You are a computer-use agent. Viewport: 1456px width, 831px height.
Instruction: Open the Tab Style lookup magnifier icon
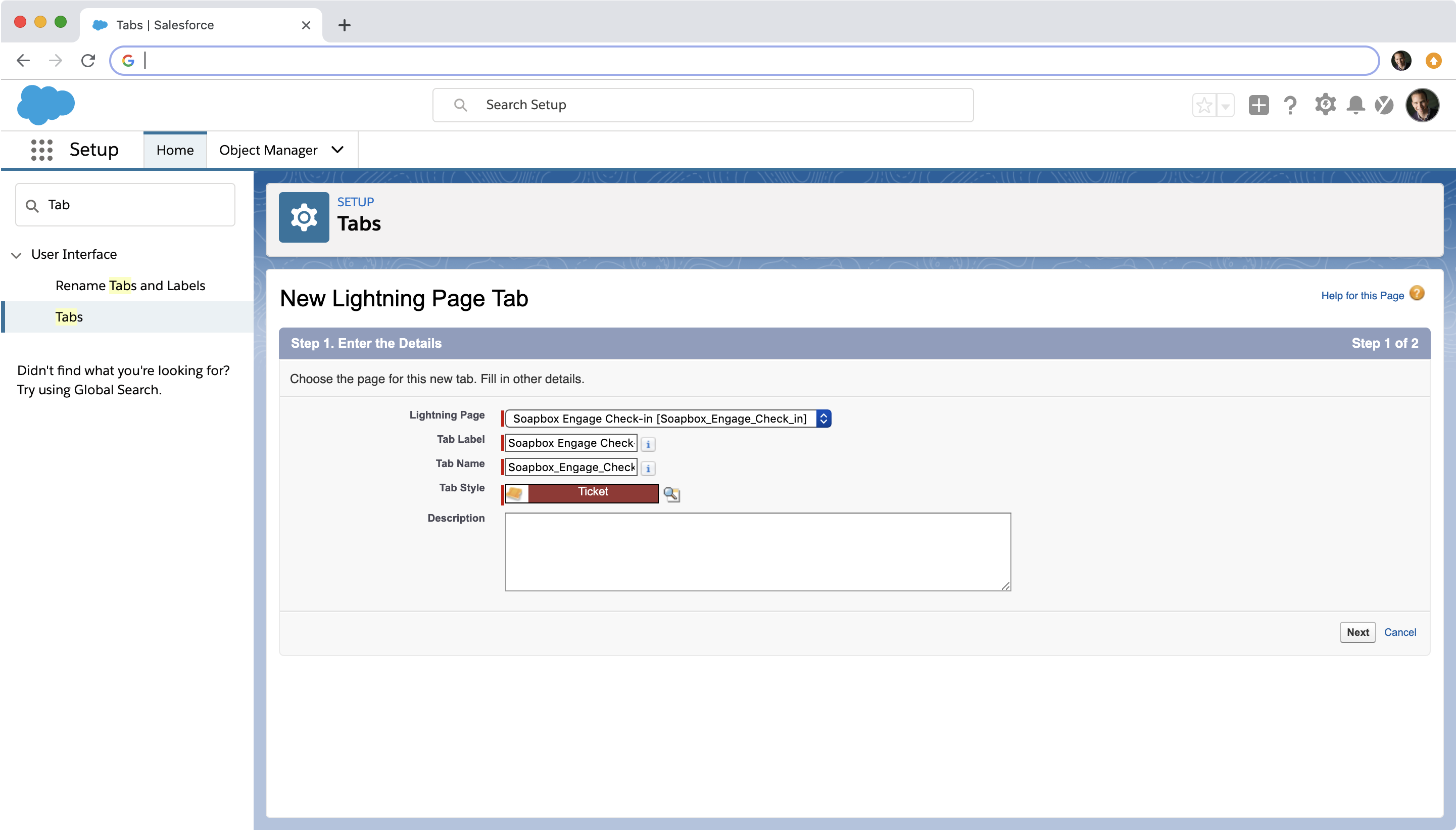672,494
